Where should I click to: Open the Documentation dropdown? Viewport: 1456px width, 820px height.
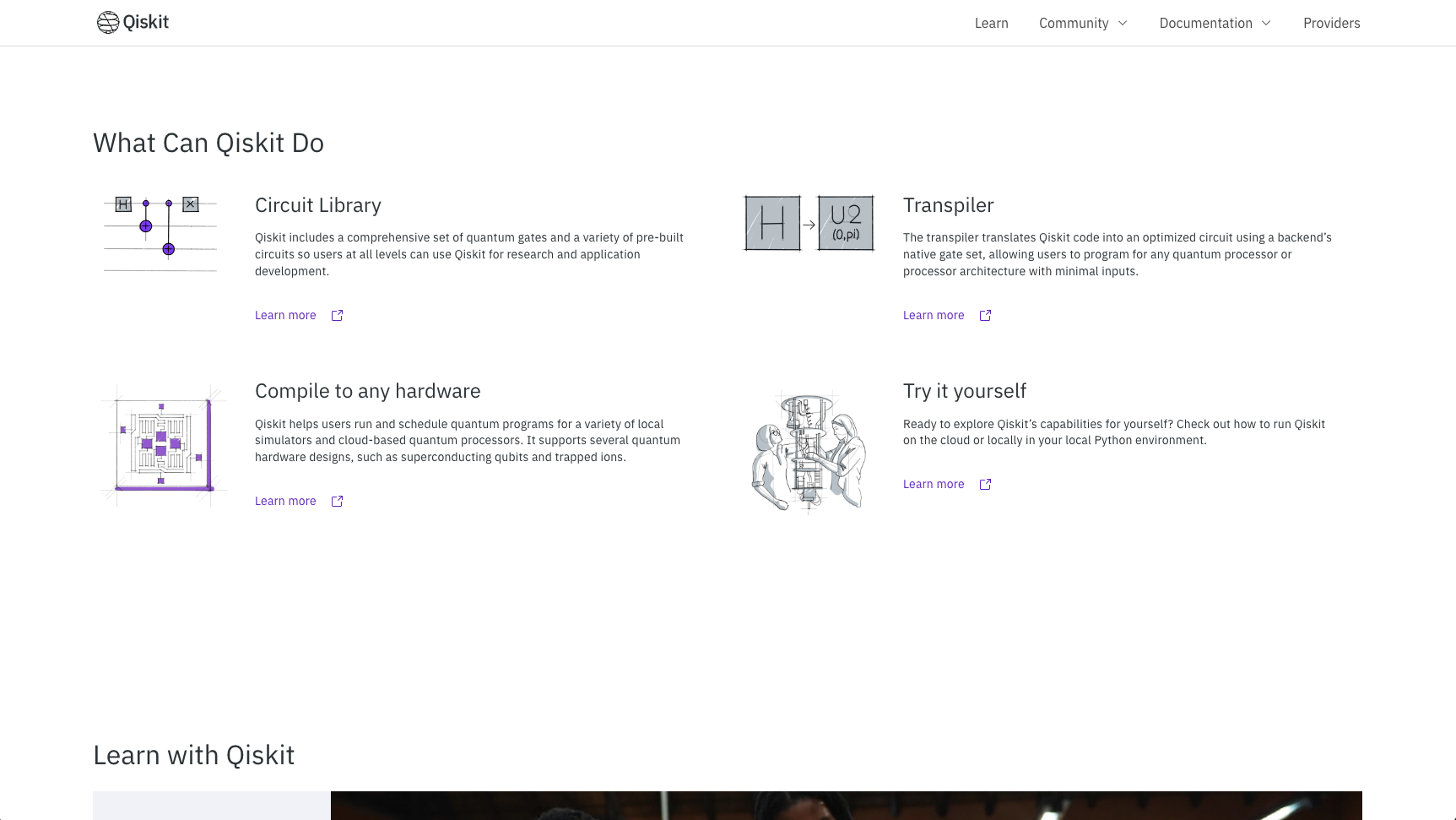tap(1215, 23)
